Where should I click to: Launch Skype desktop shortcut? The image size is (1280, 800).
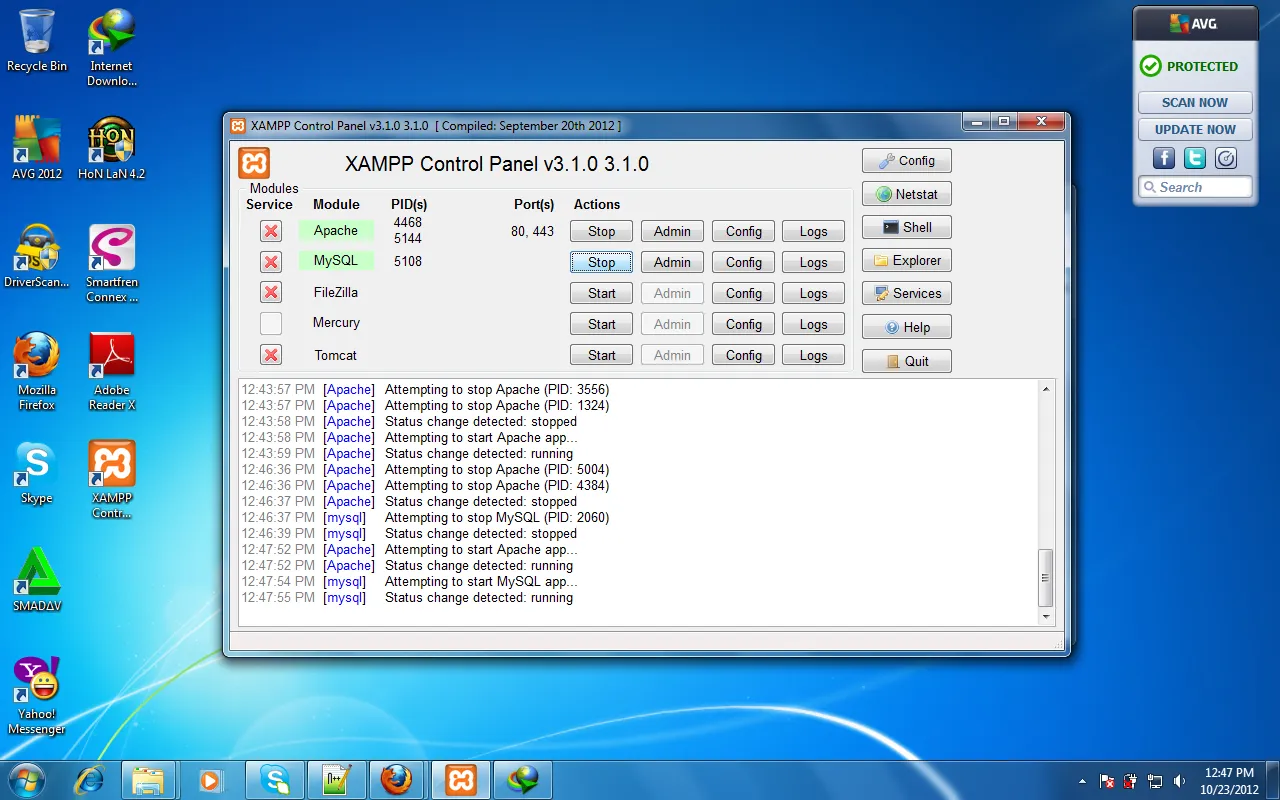[x=37, y=472]
